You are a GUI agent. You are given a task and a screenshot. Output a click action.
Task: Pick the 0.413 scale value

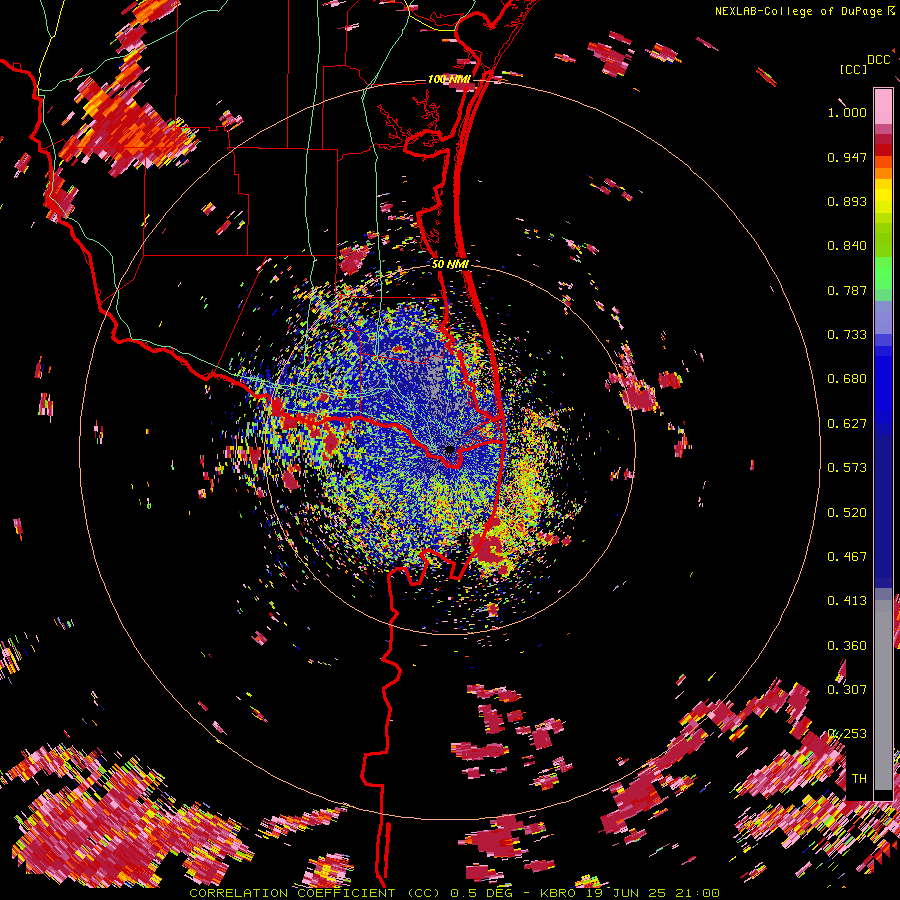point(847,601)
